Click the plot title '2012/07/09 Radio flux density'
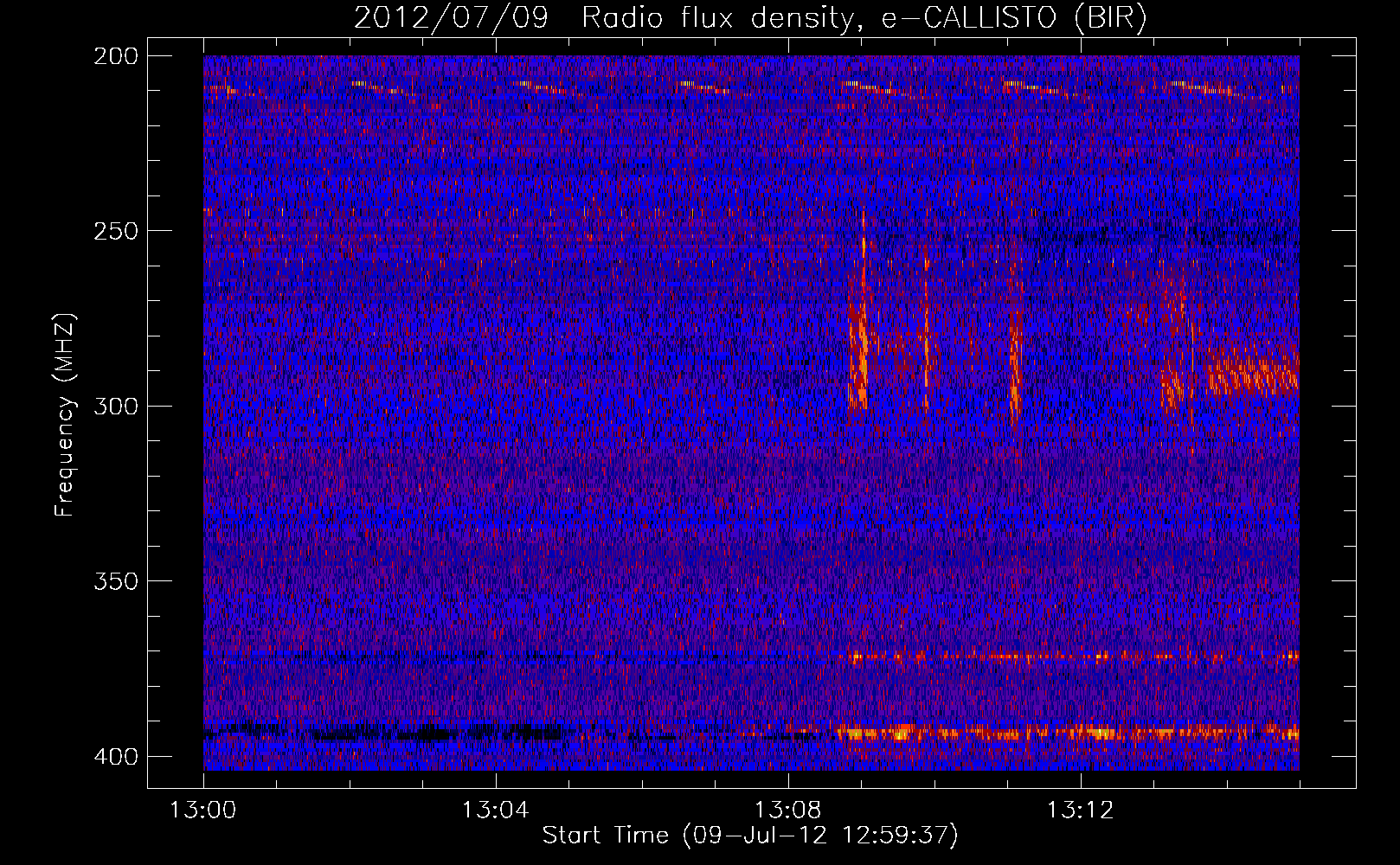Viewport: 1400px width, 865px height. coord(750,18)
